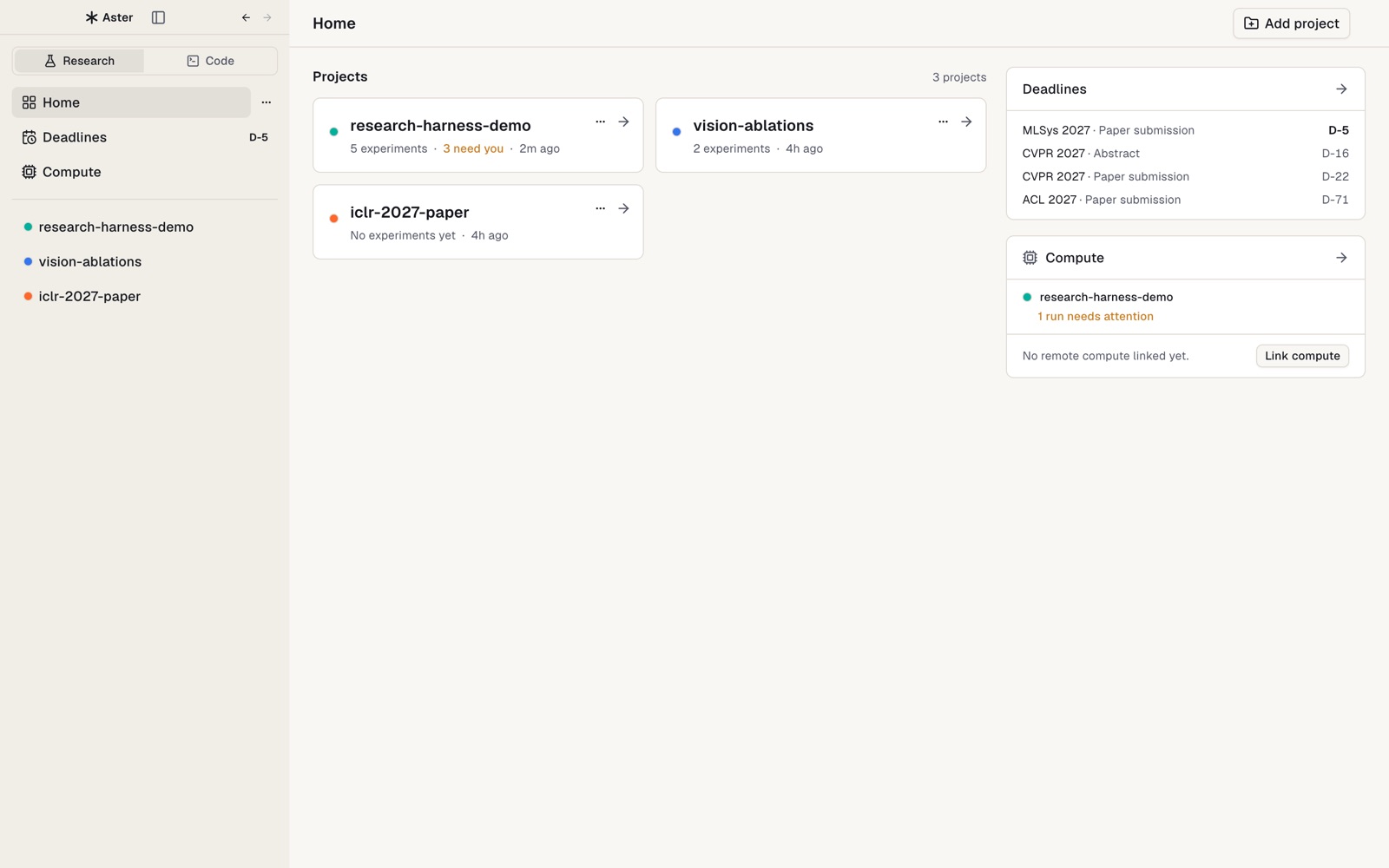Open research-harness-demo card via its arrow
The width and height of the screenshot is (1389, 868).
pyautogui.click(x=623, y=122)
